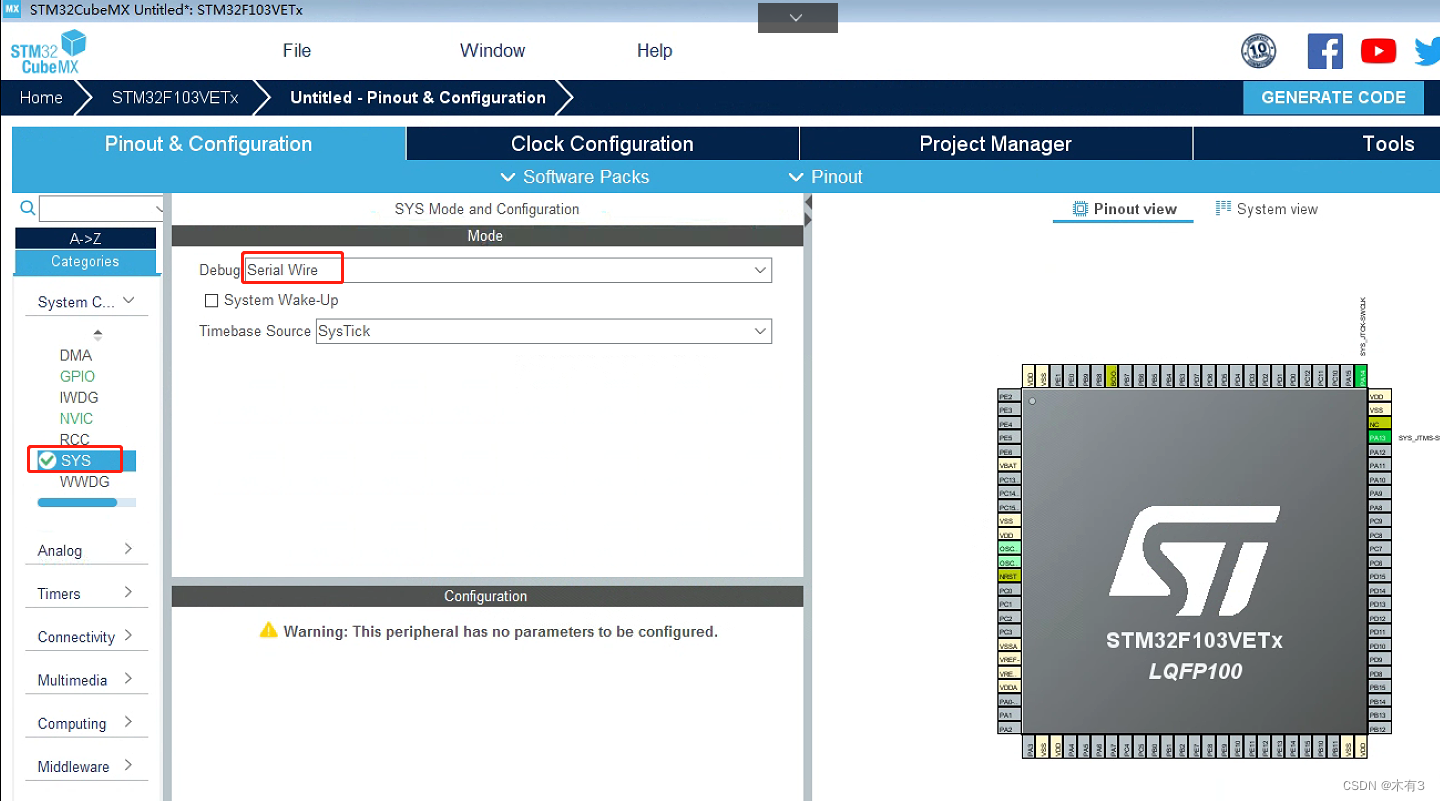Open the Software Packs dropdown
This screenshot has height=801, width=1440.
[574, 177]
